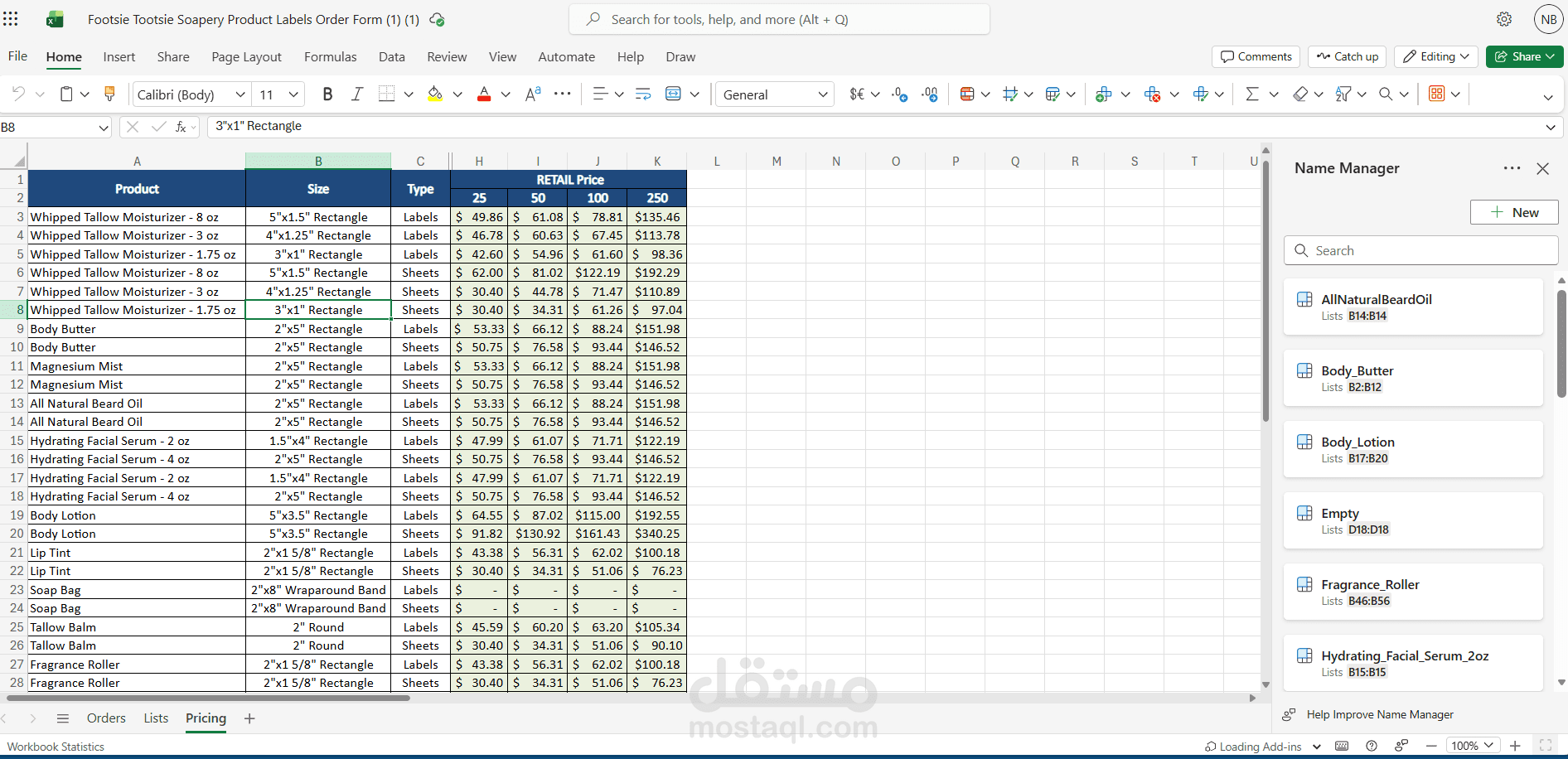The image size is (1568, 759).
Task: Expand the formula bar chevron
Action: [x=1551, y=127]
